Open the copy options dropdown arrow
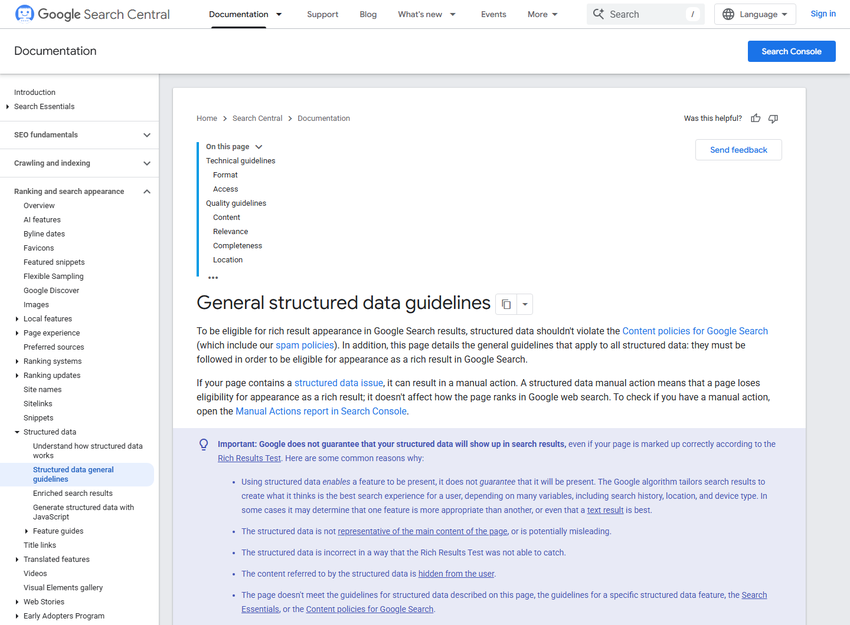 [x=525, y=304]
